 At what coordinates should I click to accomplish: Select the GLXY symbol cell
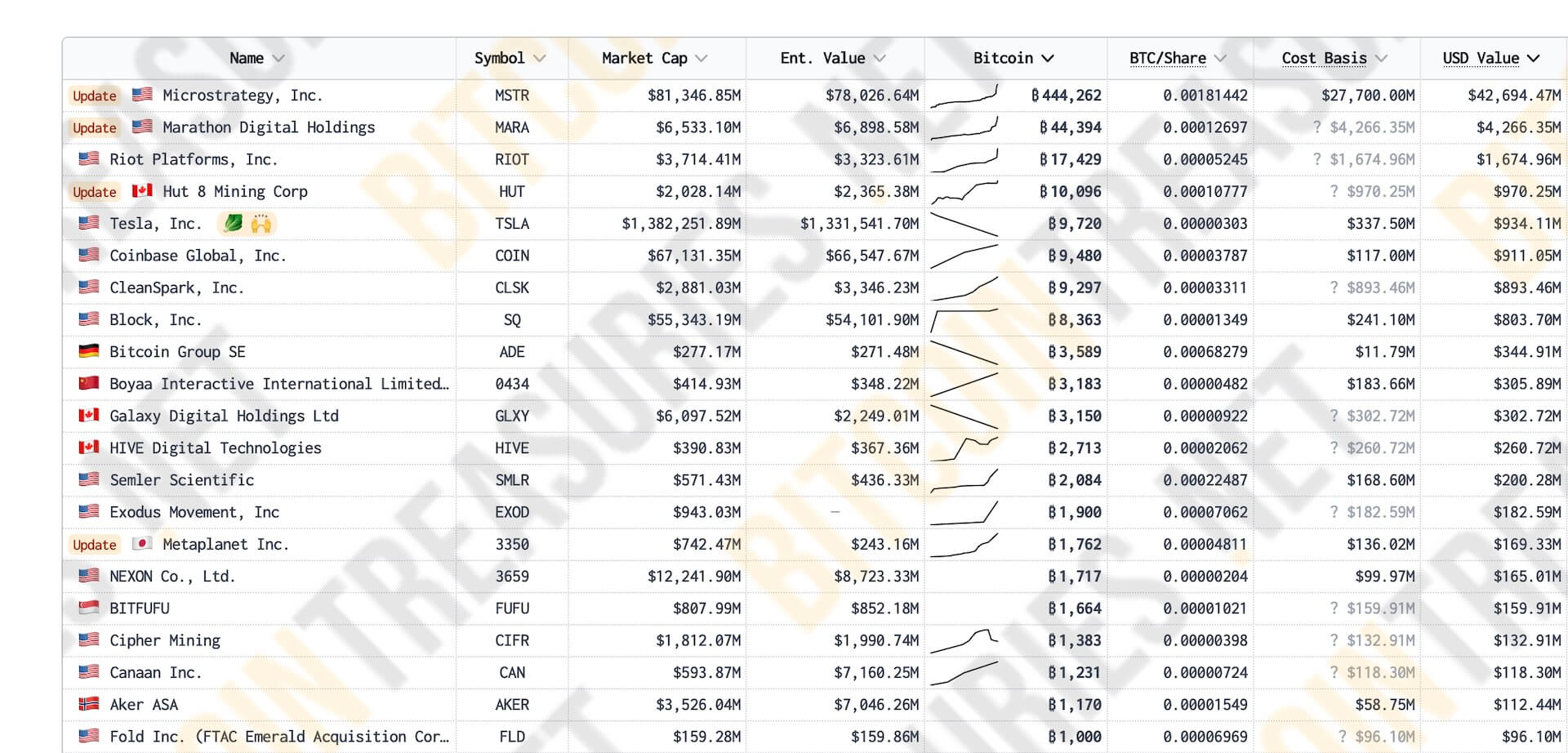[x=512, y=417]
